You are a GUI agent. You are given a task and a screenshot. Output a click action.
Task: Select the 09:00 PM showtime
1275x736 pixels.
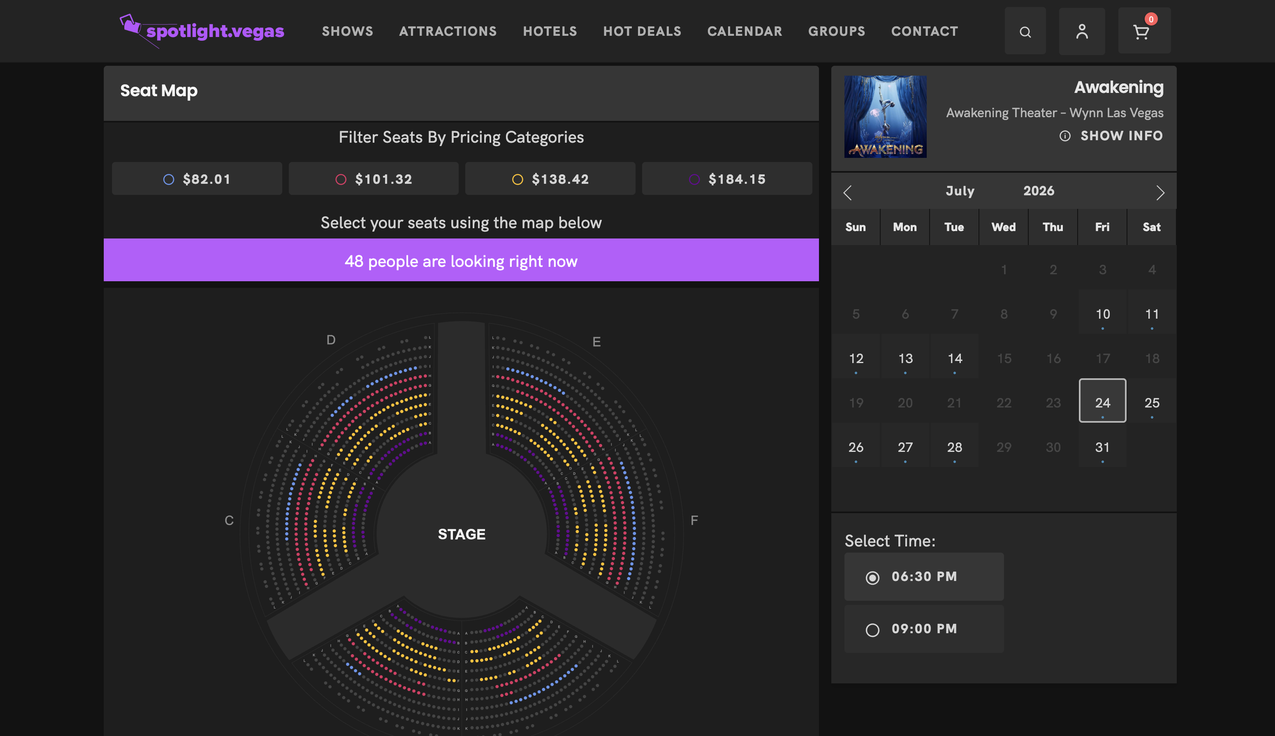pyautogui.click(x=924, y=629)
